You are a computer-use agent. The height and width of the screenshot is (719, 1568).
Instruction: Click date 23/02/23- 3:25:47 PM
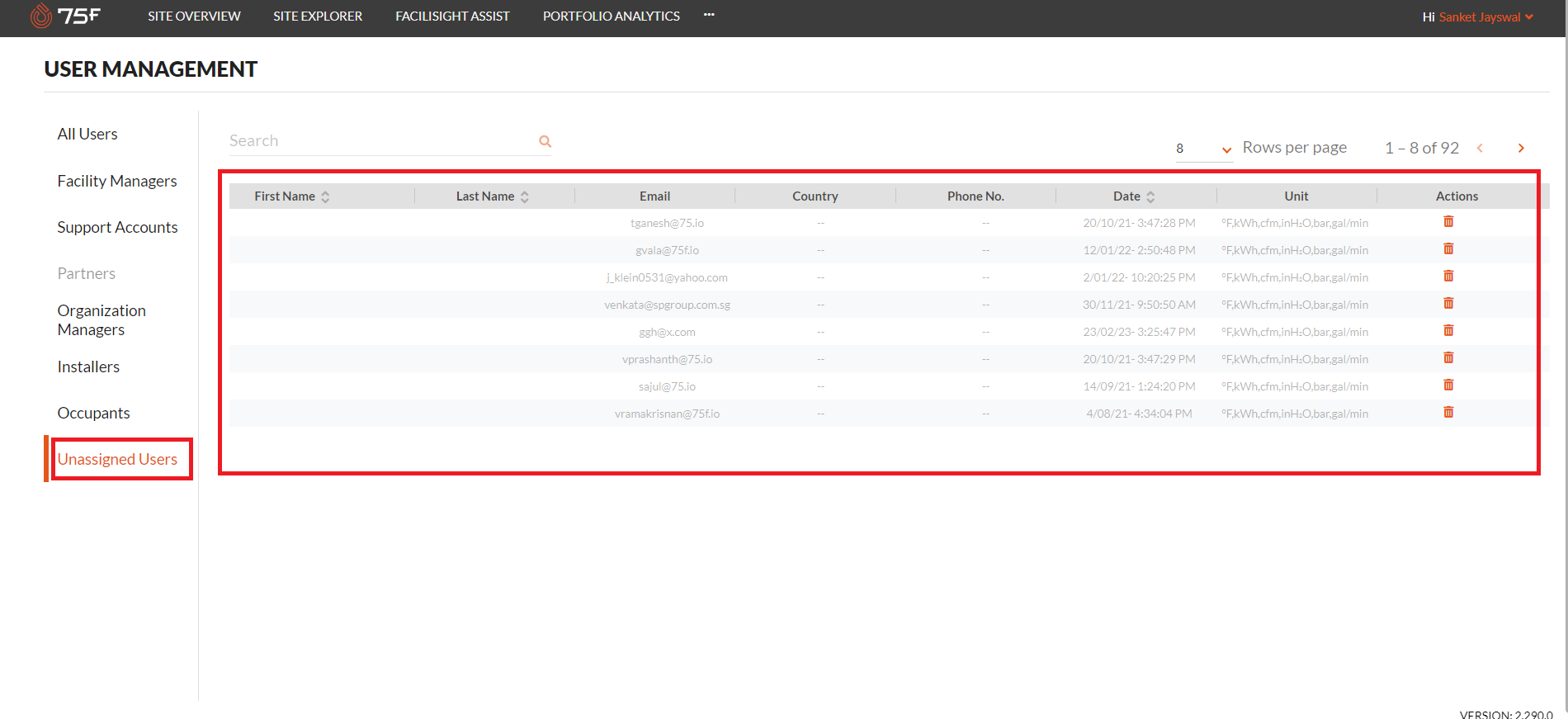[x=1139, y=332]
